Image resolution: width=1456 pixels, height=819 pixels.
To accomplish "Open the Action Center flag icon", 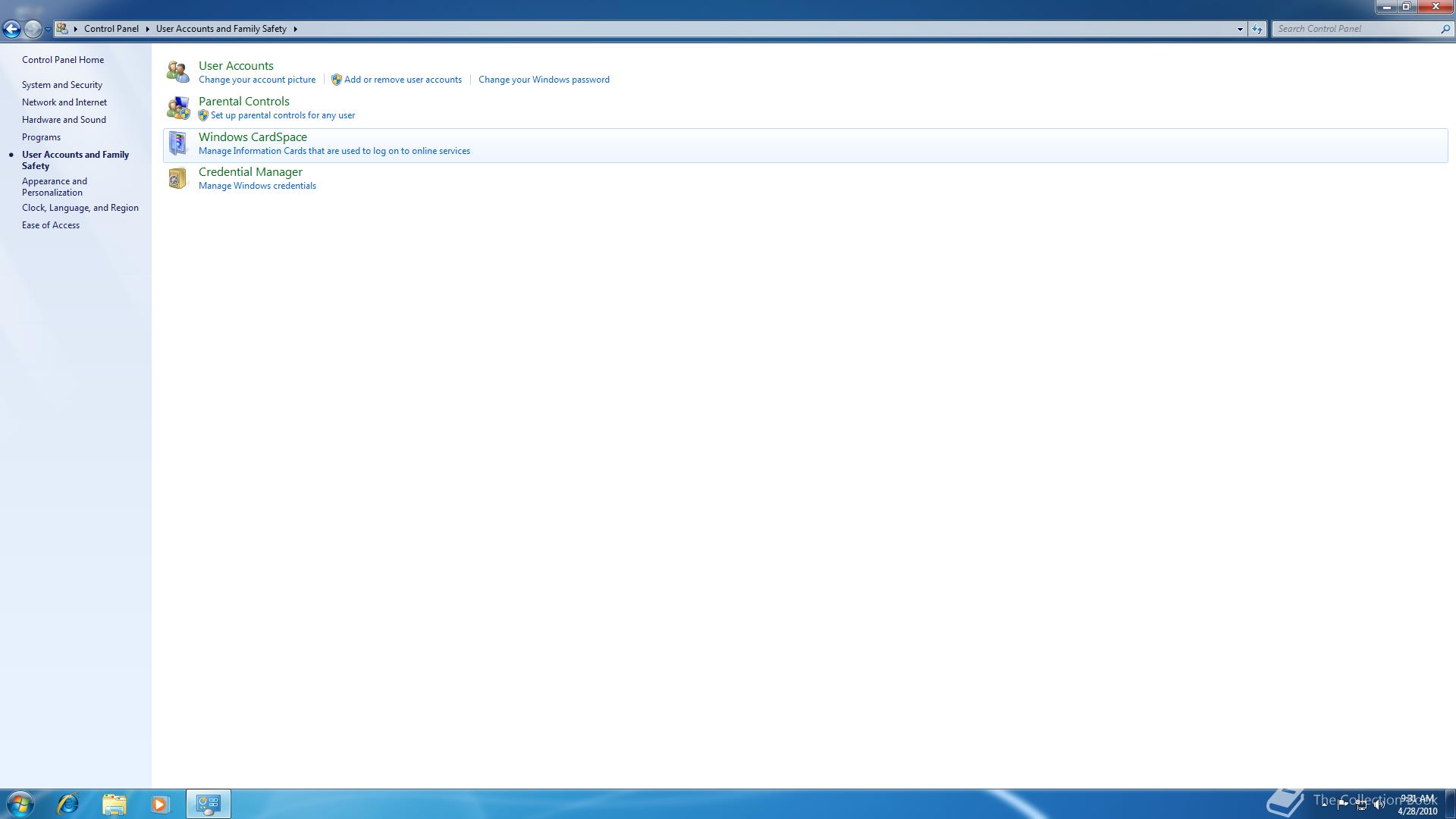I will point(1343,804).
